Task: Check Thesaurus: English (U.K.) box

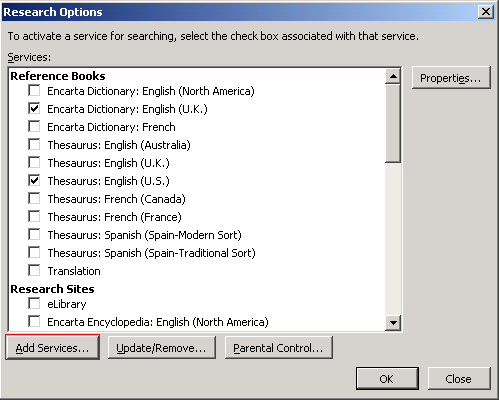Action: 34,163
